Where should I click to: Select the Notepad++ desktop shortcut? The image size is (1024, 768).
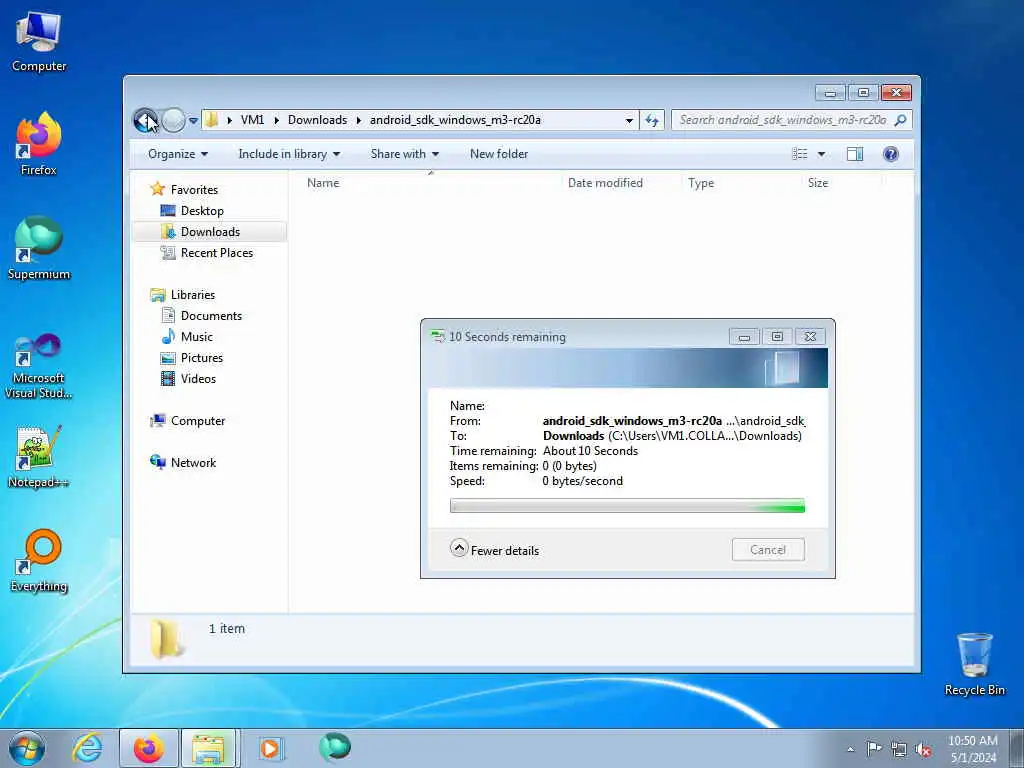pos(39,457)
